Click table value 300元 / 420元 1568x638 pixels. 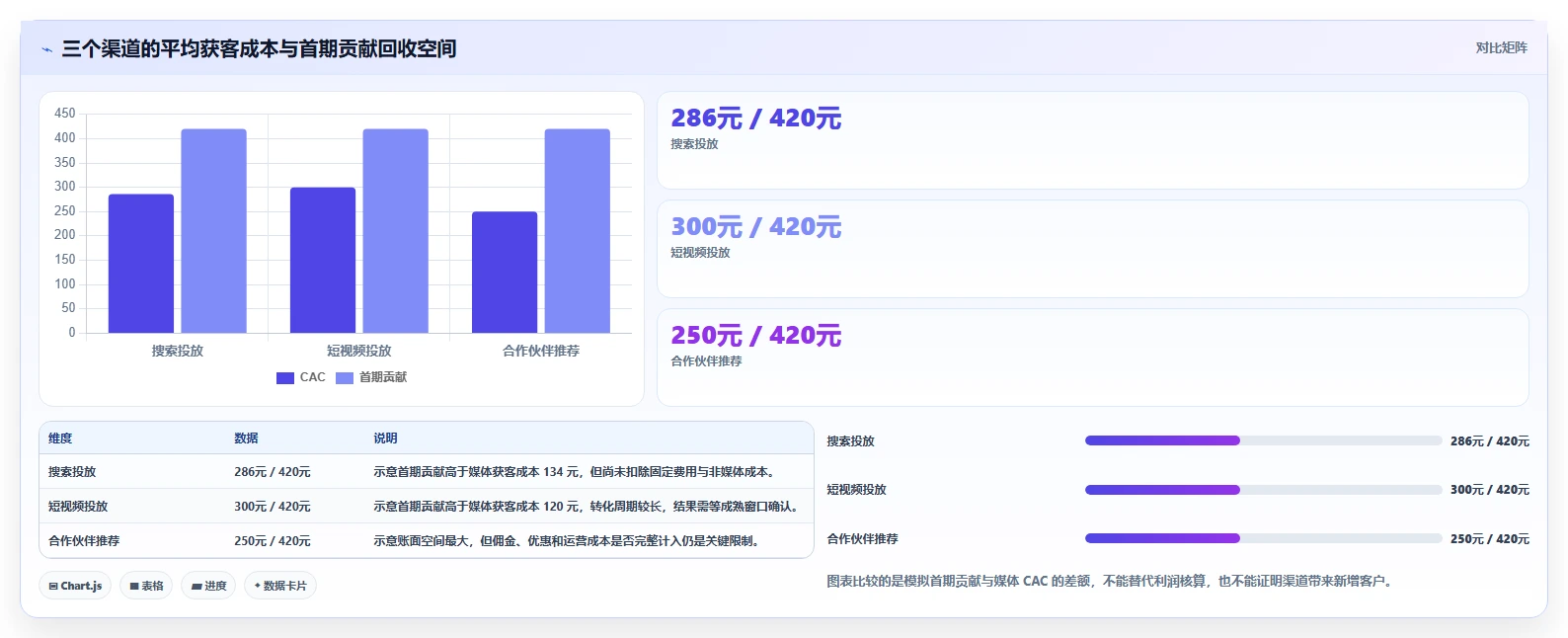[273, 507]
